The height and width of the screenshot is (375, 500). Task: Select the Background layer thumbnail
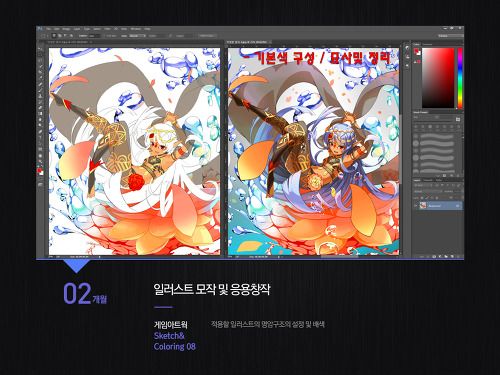[423, 206]
